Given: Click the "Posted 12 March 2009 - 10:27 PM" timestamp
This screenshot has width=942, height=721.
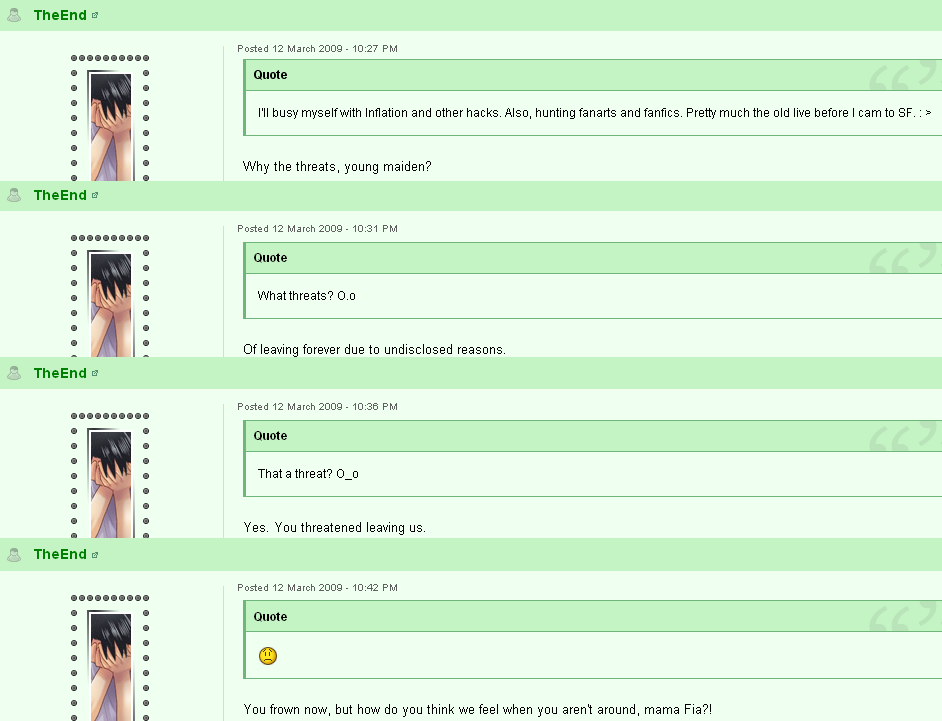Looking at the screenshot, I should pyautogui.click(x=317, y=49).
